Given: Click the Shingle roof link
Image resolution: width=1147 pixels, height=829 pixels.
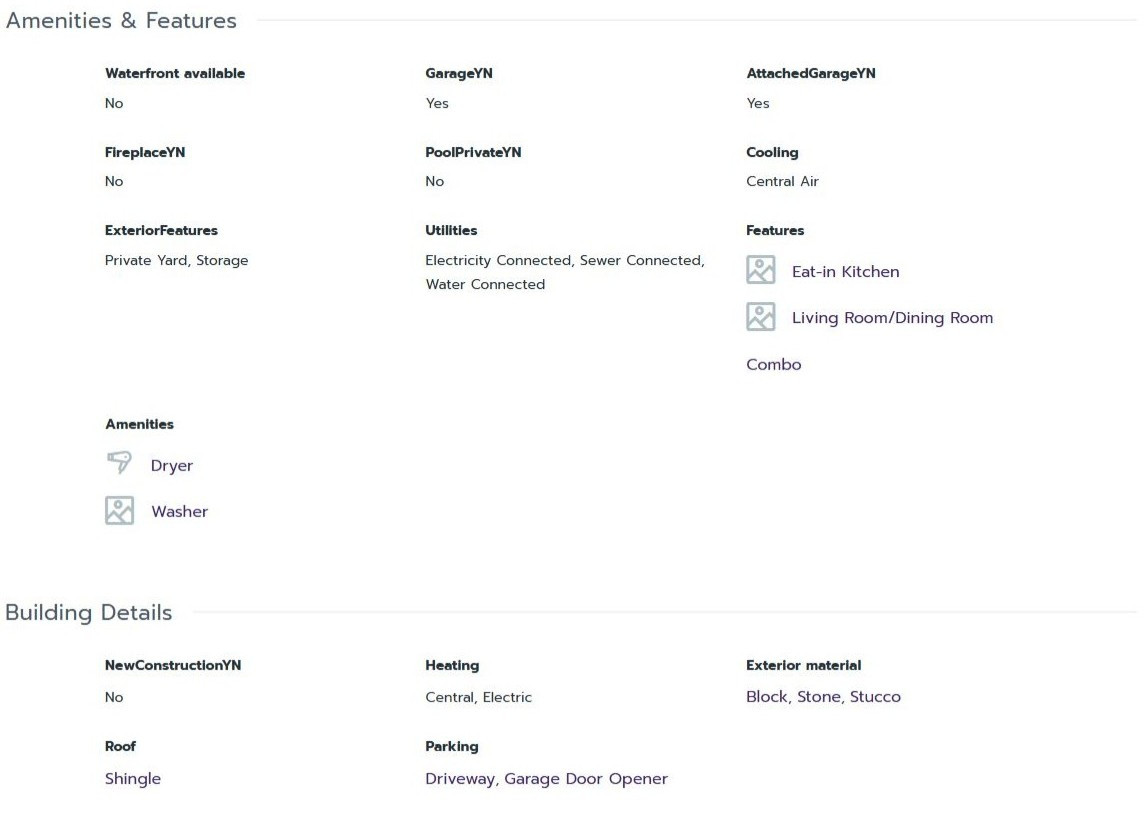Looking at the screenshot, I should [x=133, y=779].
